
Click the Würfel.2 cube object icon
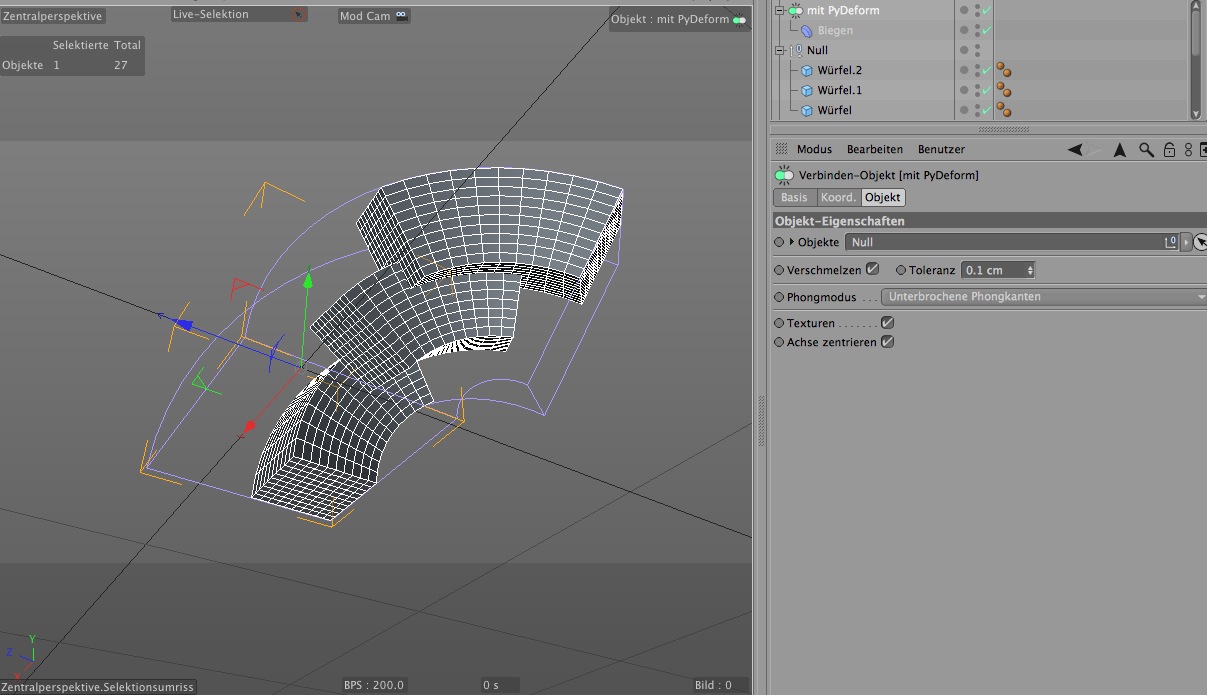pos(807,71)
